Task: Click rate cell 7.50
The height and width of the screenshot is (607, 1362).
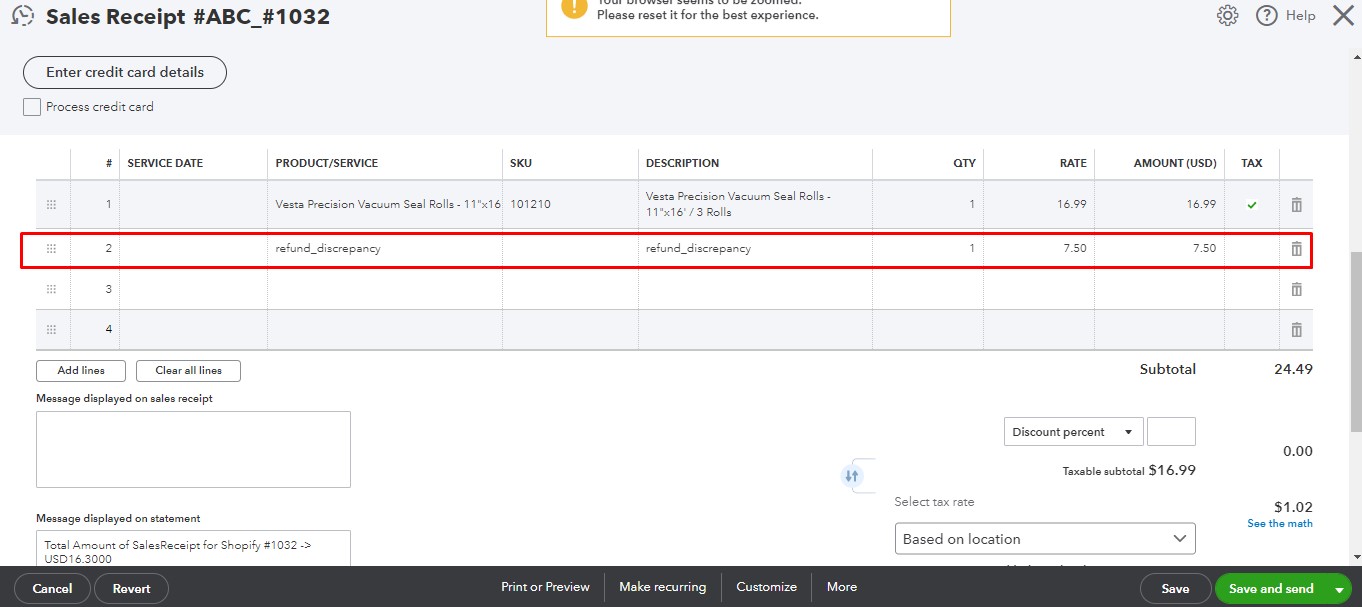Action: (1039, 248)
